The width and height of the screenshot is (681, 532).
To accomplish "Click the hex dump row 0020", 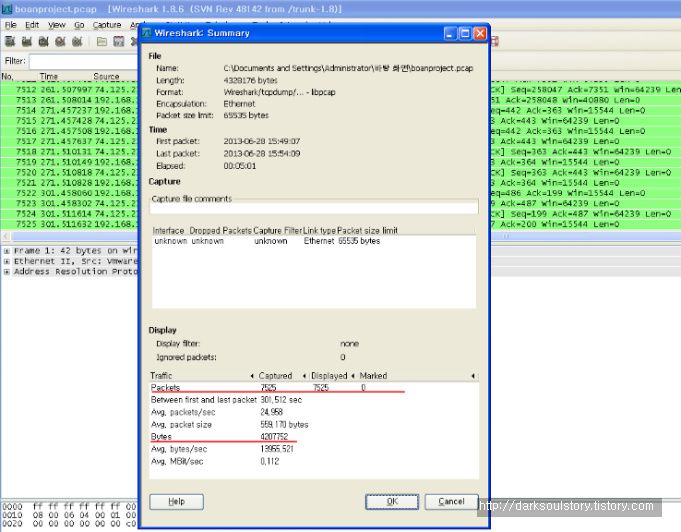I will coord(69,524).
